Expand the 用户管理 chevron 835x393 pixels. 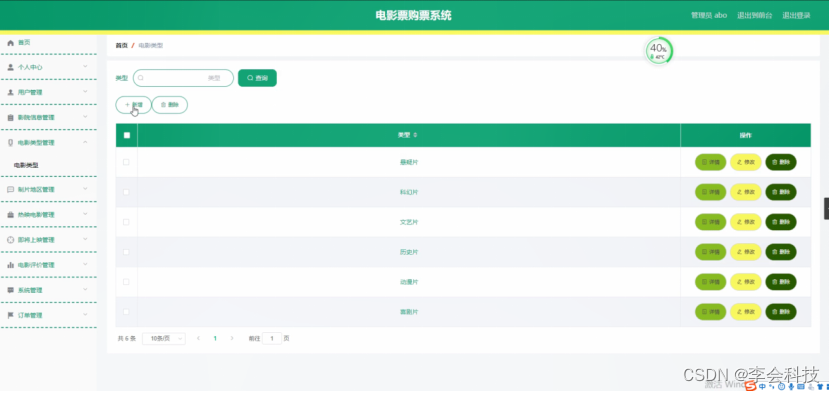[85, 92]
